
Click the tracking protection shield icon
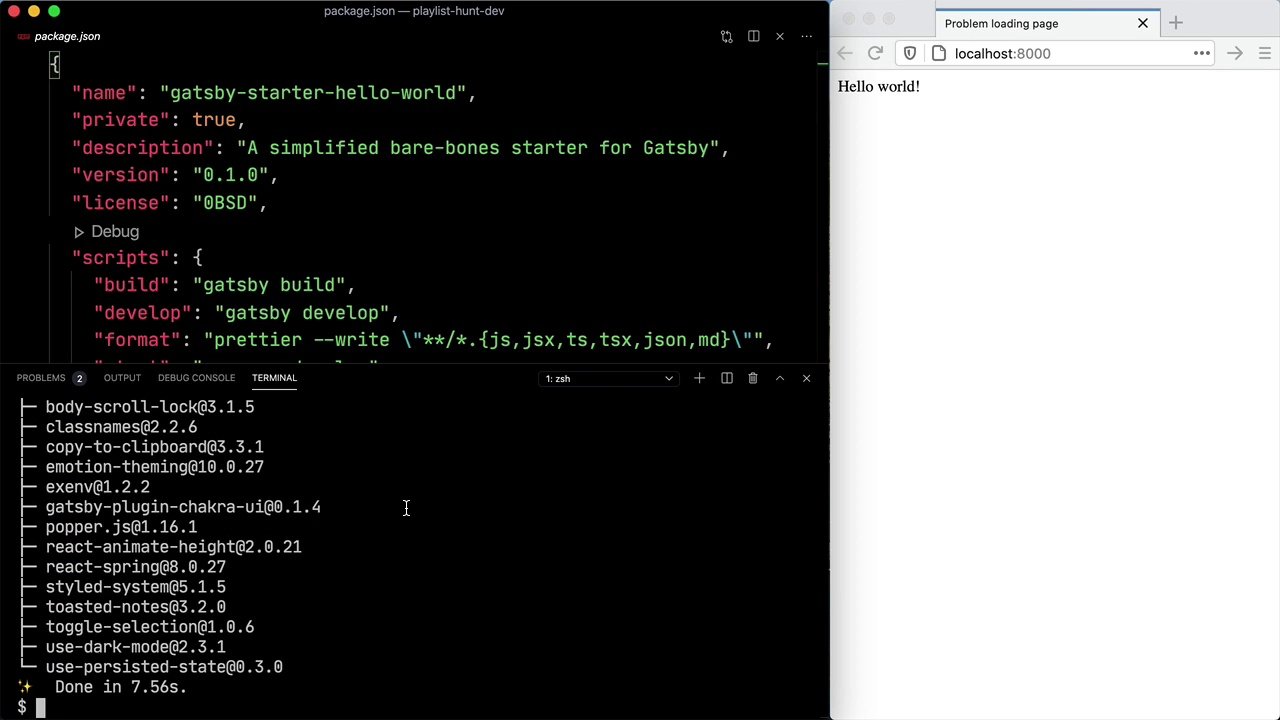pos(909,53)
